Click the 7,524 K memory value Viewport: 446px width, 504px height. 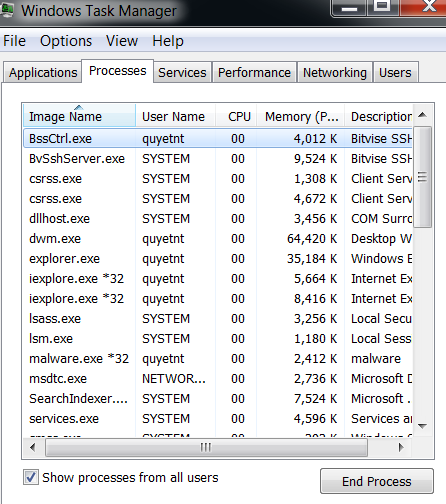coord(315,399)
